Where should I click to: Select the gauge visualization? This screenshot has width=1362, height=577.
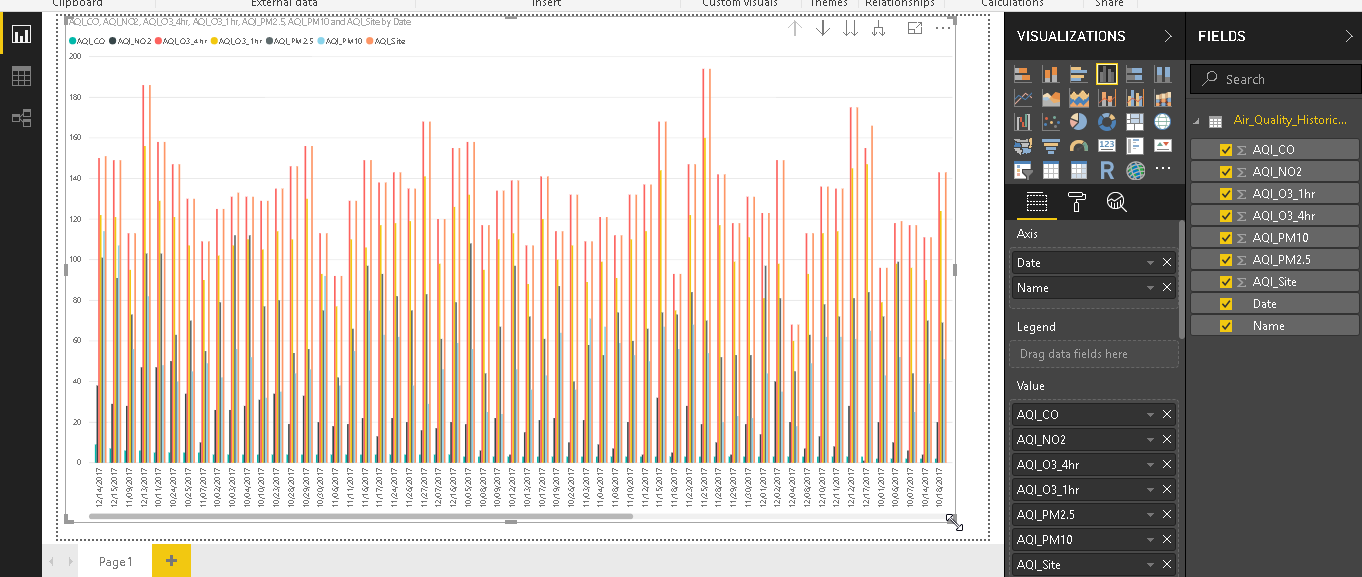pyautogui.click(x=1078, y=146)
